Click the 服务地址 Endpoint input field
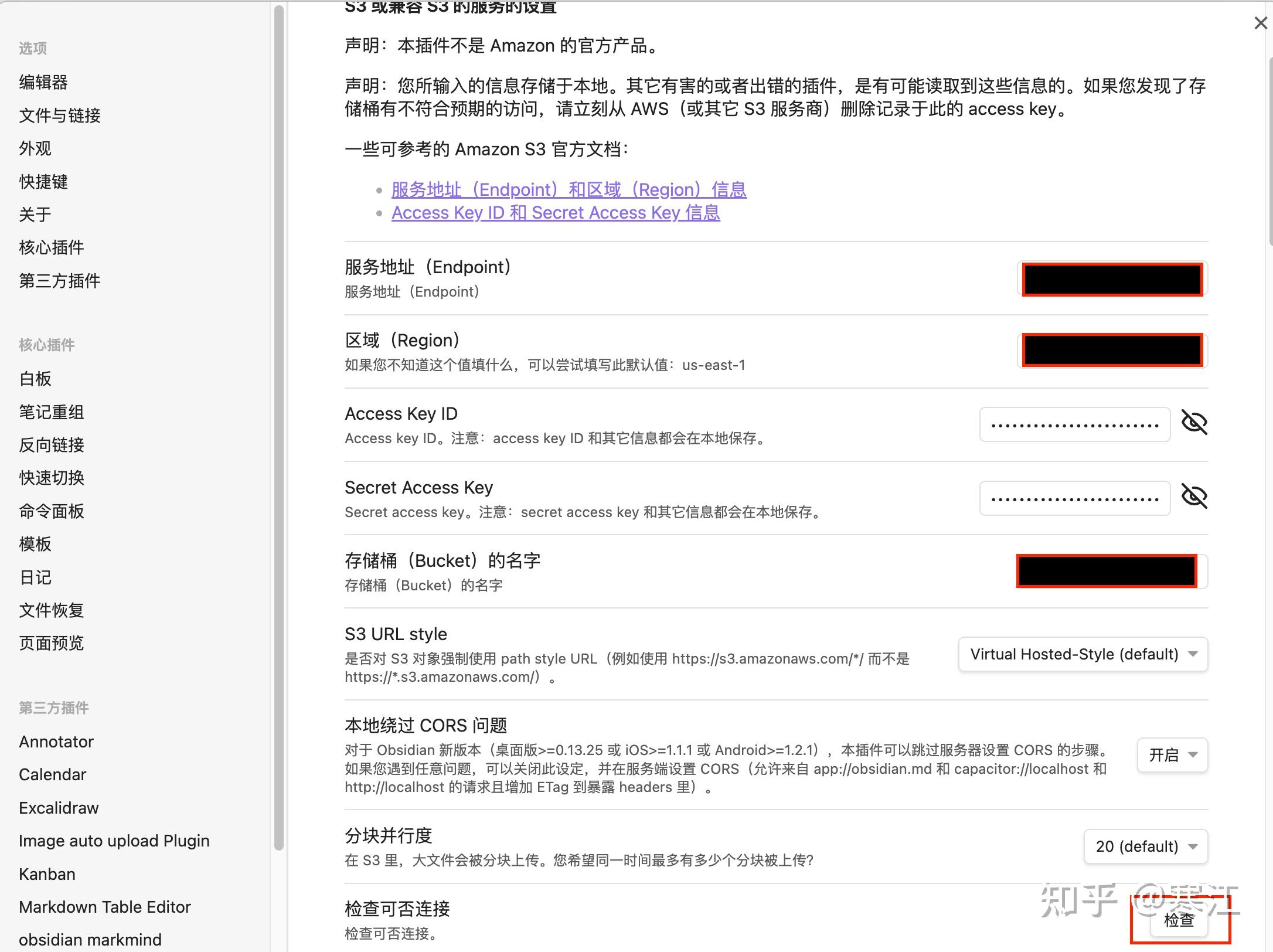 1112,279
